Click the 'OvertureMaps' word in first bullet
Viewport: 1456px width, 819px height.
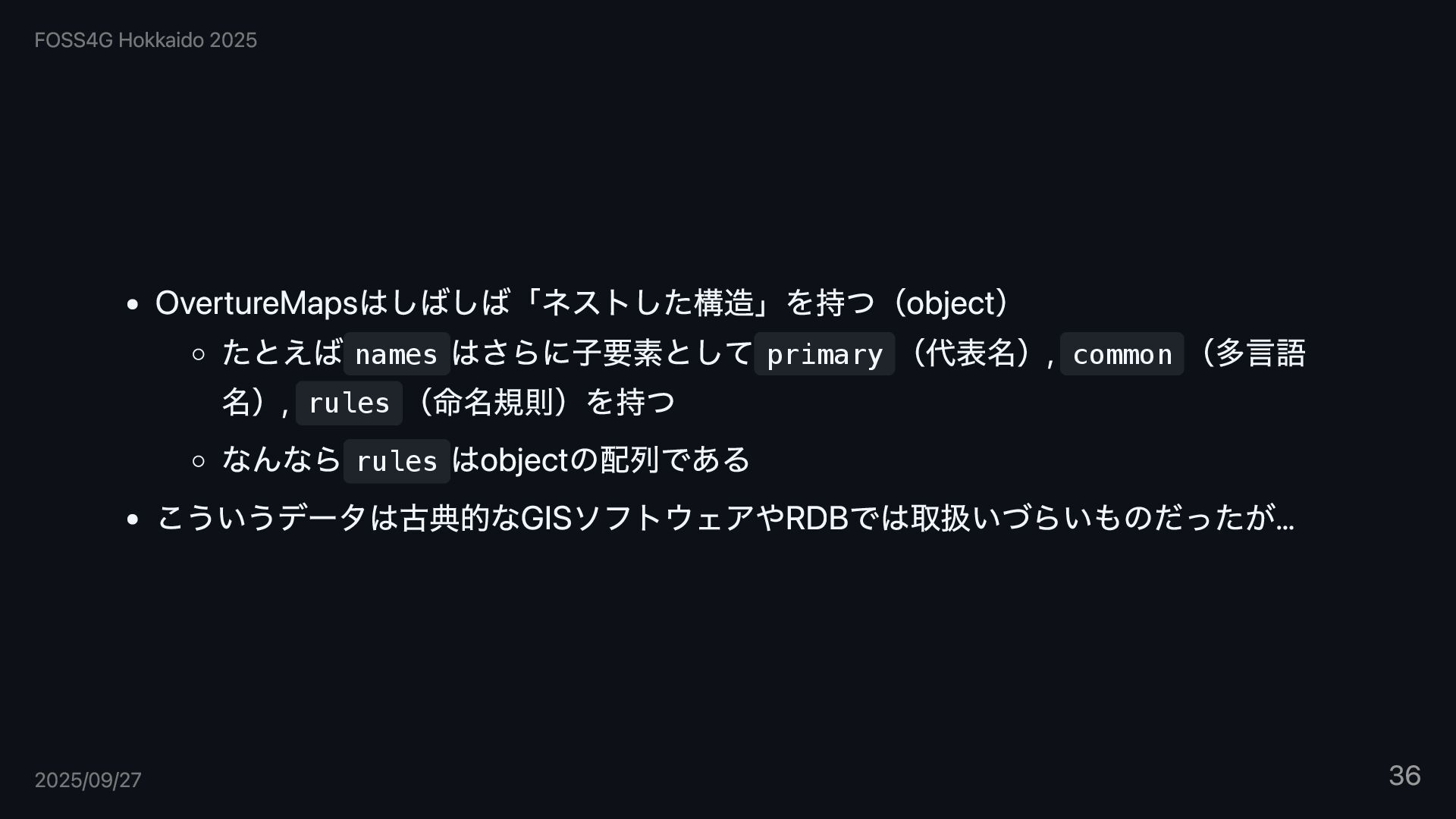pos(256,303)
